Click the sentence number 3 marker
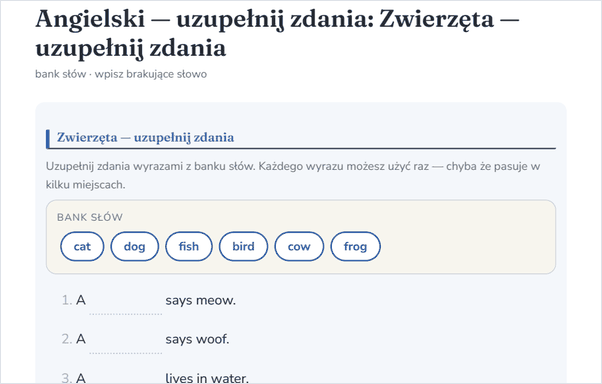The width and height of the screenshot is (602, 384). (x=67, y=378)
